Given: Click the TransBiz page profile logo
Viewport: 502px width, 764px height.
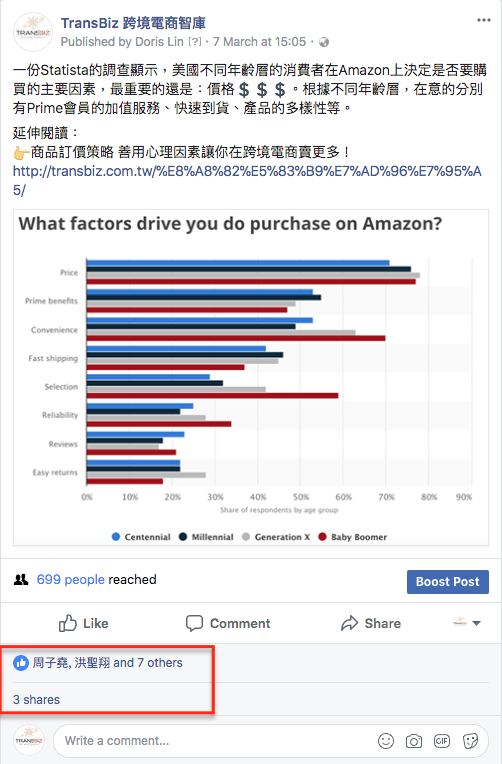Looking at the screenshot, I should click(33, 32).
